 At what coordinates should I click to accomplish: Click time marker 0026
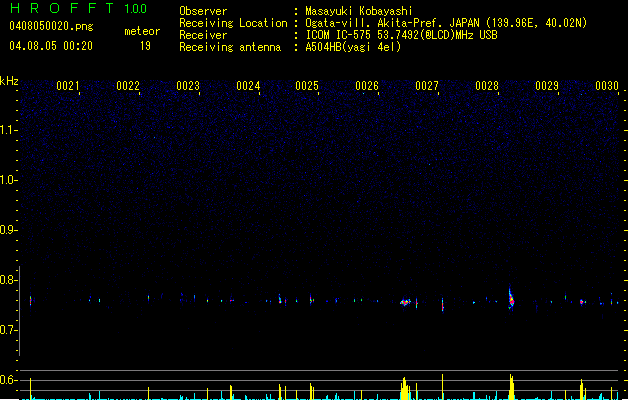coord(367,85)
